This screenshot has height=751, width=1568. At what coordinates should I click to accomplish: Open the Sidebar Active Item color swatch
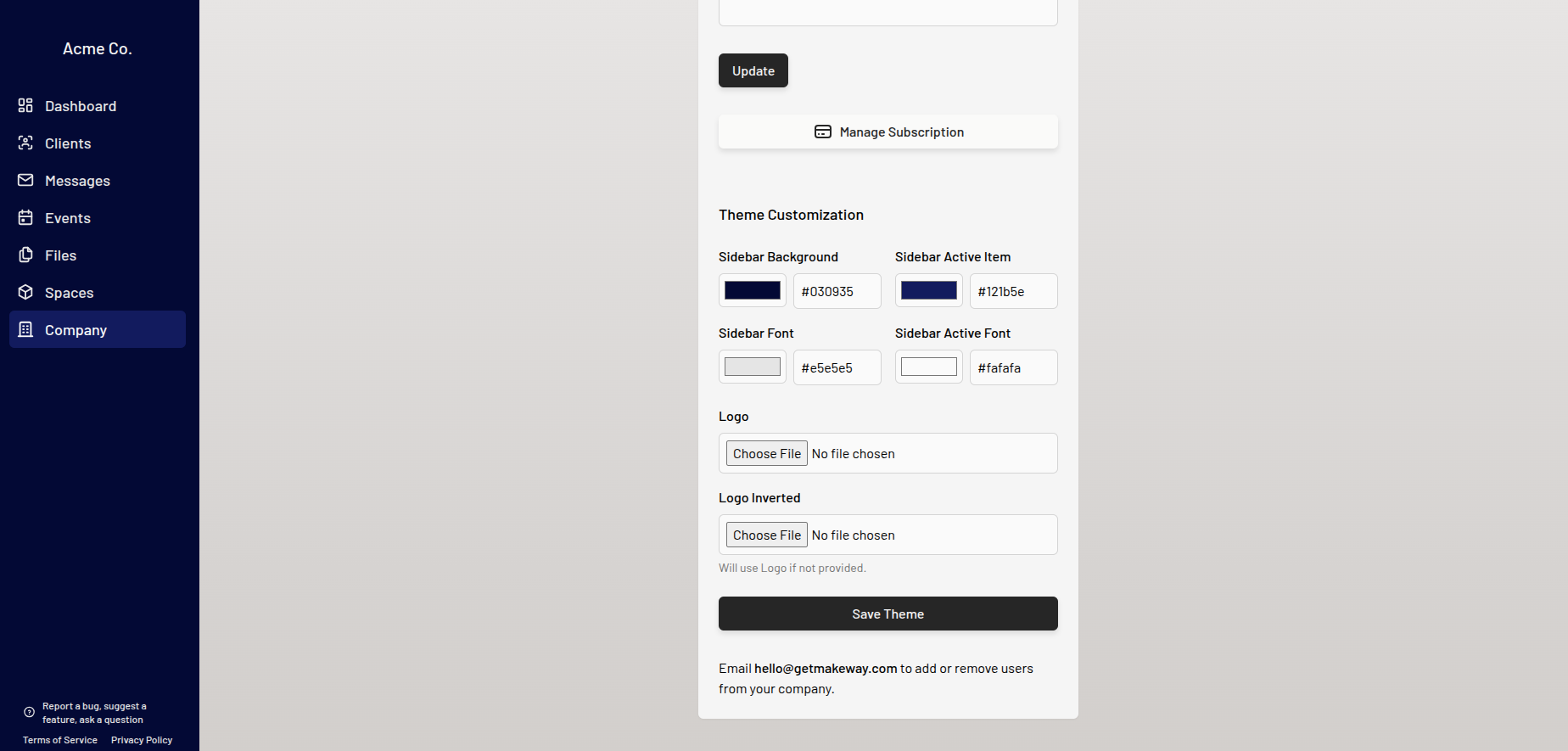click(929, 290)
